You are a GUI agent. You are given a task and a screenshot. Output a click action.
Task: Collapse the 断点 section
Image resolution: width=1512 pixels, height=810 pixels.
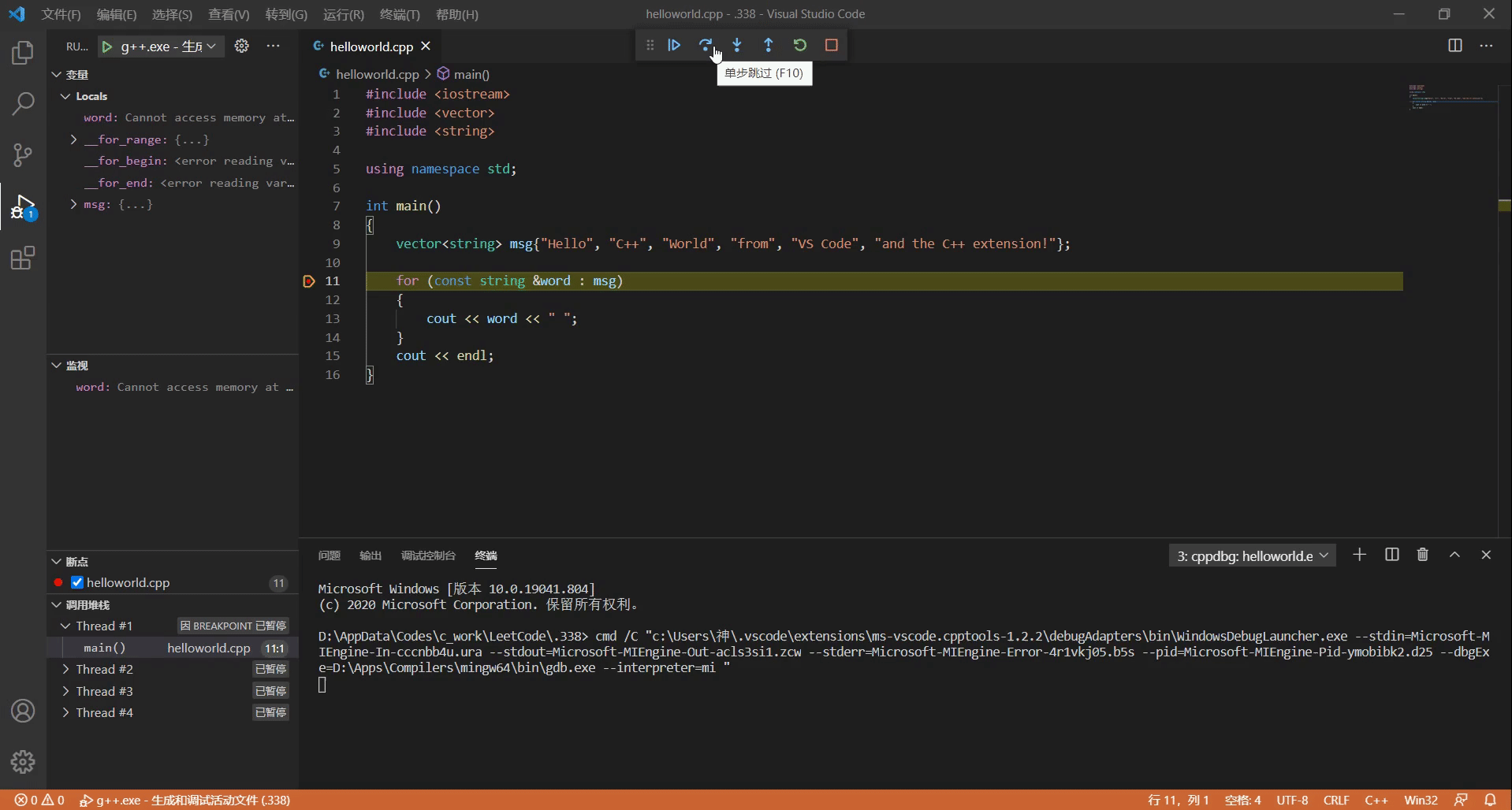57,562
